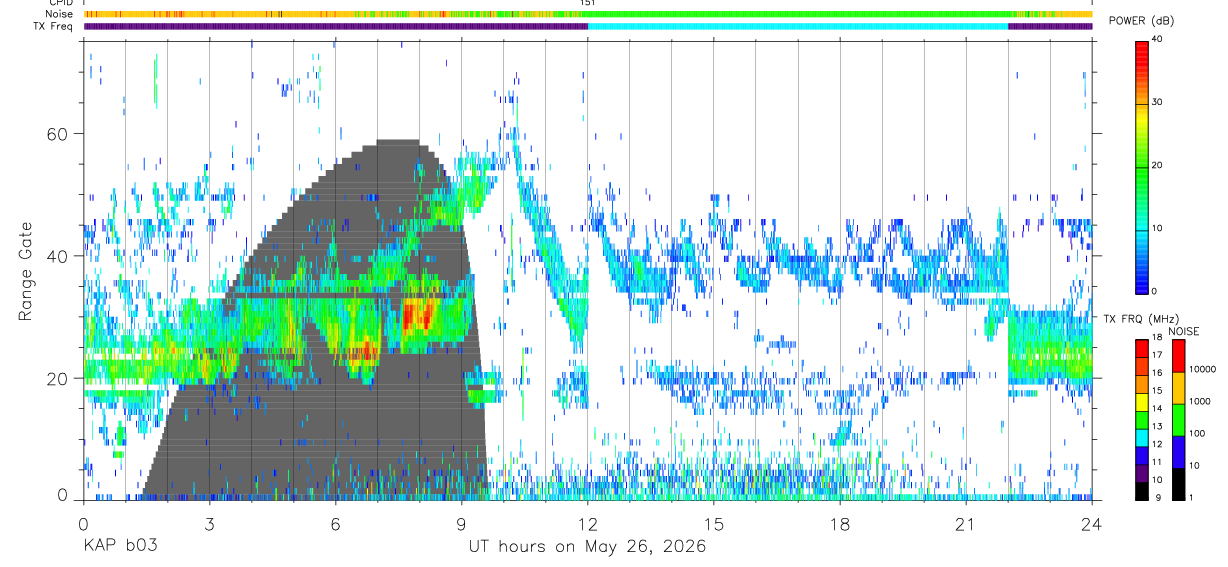
Task: Click the x-axis tick label 24
Action: pos(1092,524)
